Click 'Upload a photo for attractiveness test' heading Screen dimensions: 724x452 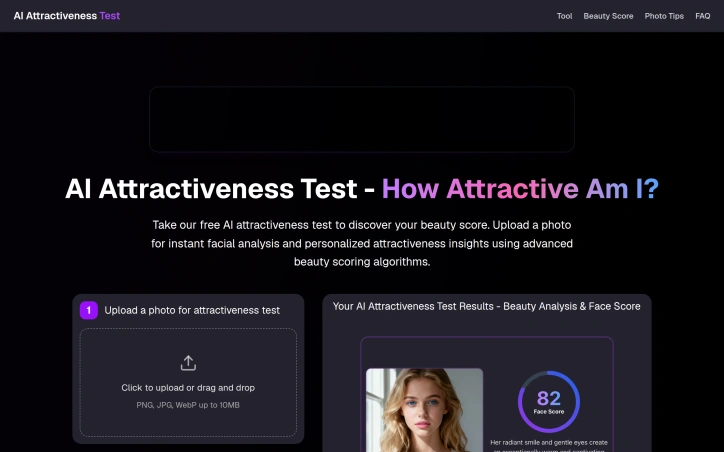point(192,310)
